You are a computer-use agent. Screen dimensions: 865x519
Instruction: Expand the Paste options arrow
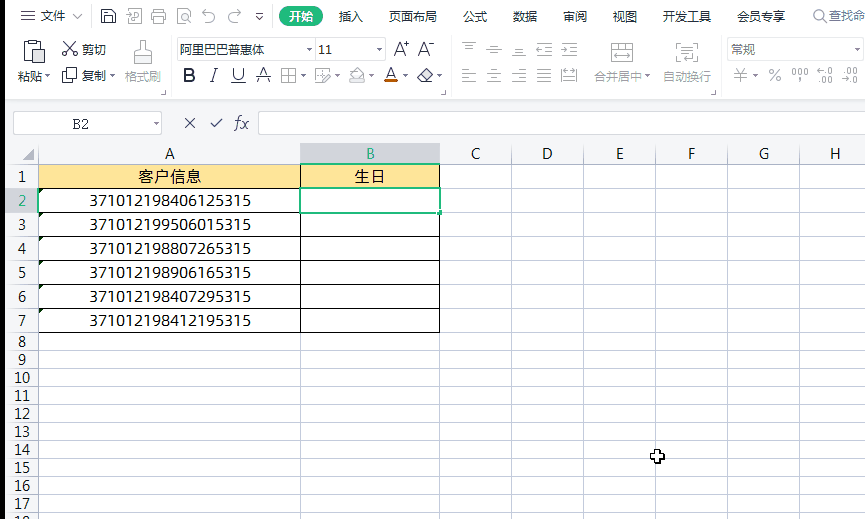(47, 76)
